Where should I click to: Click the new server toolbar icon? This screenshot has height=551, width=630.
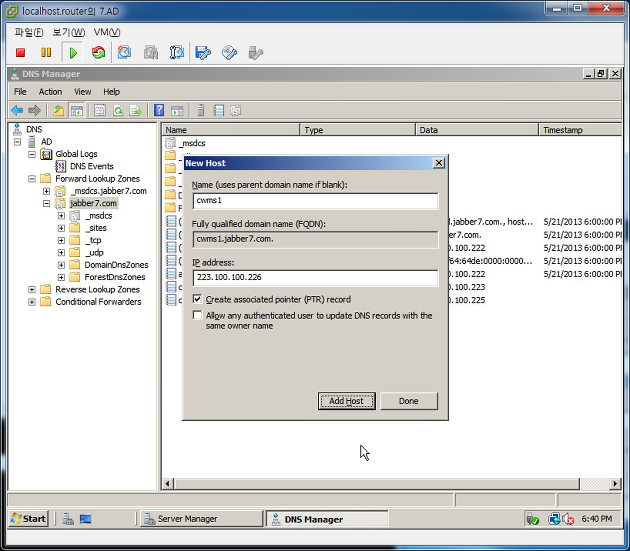pyautogui.click(x=201, y=110)
